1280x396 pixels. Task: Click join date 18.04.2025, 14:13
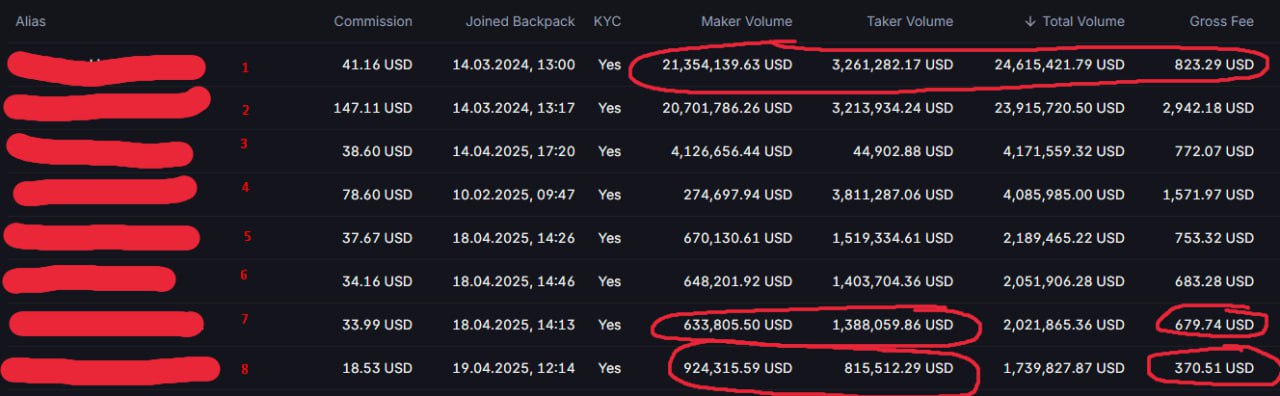pos(514,325)
